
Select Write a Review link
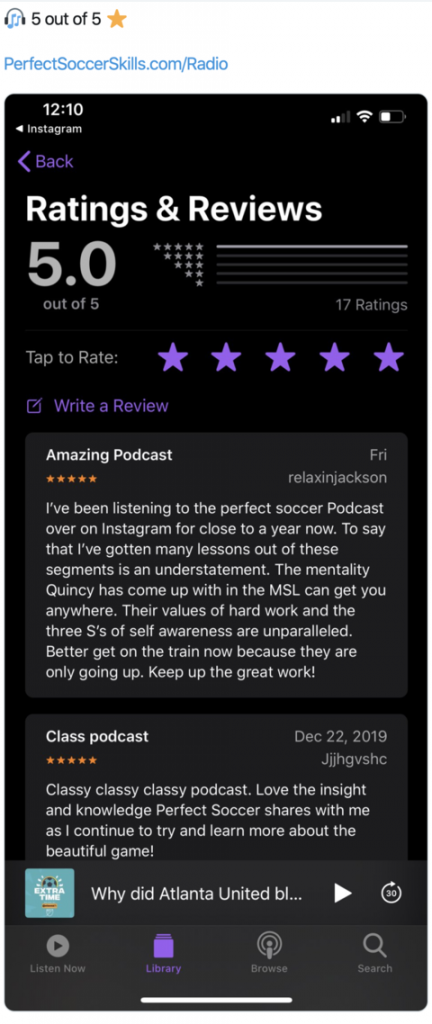pos(111,406)
